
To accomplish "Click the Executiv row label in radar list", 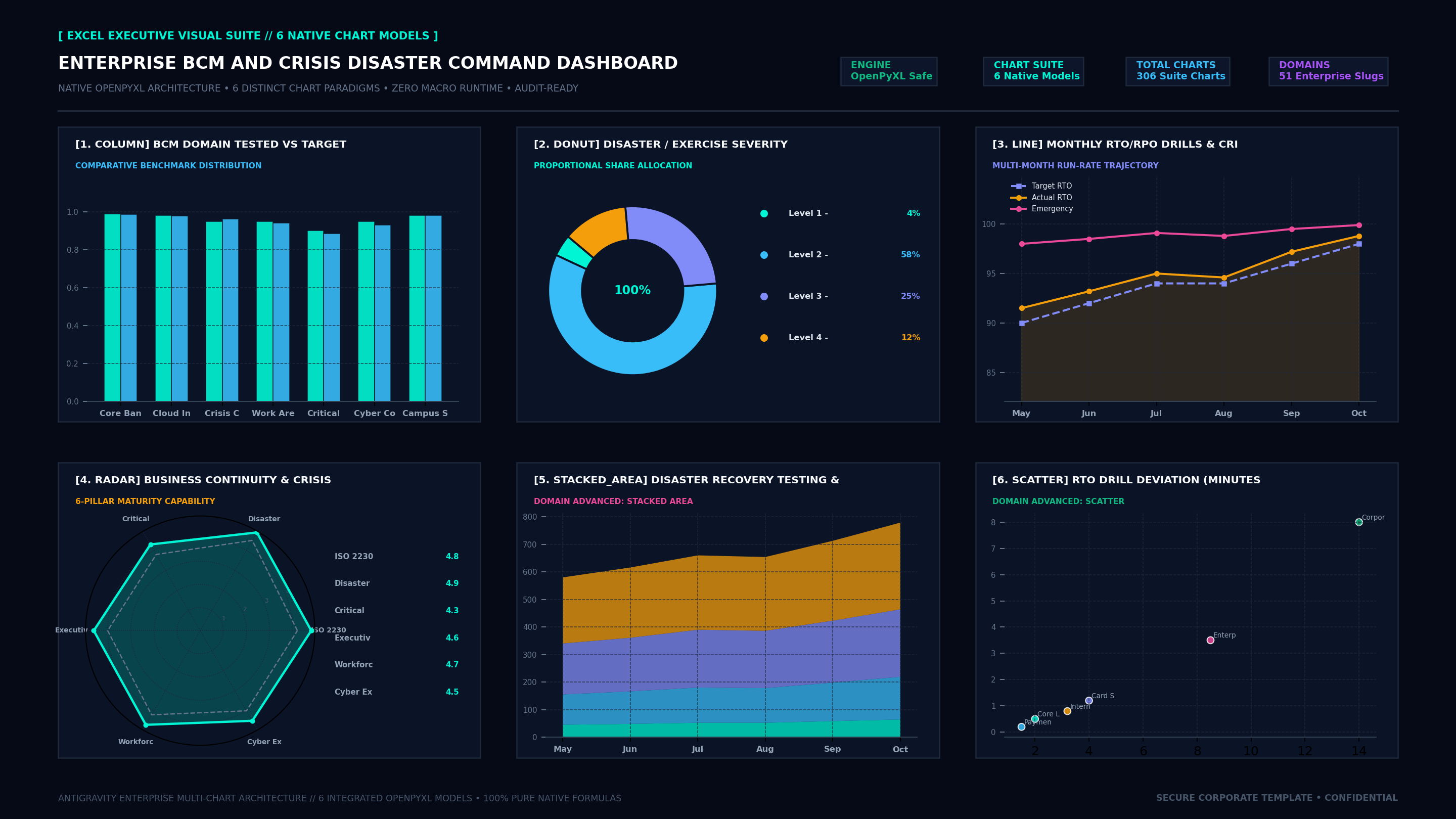I will click(x=352, y=638).
